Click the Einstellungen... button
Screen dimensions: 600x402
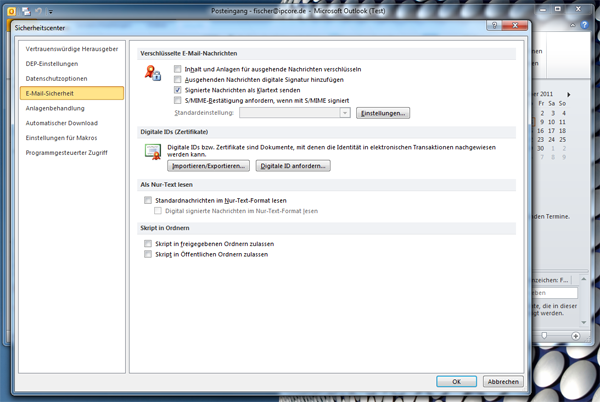point(383,113)
